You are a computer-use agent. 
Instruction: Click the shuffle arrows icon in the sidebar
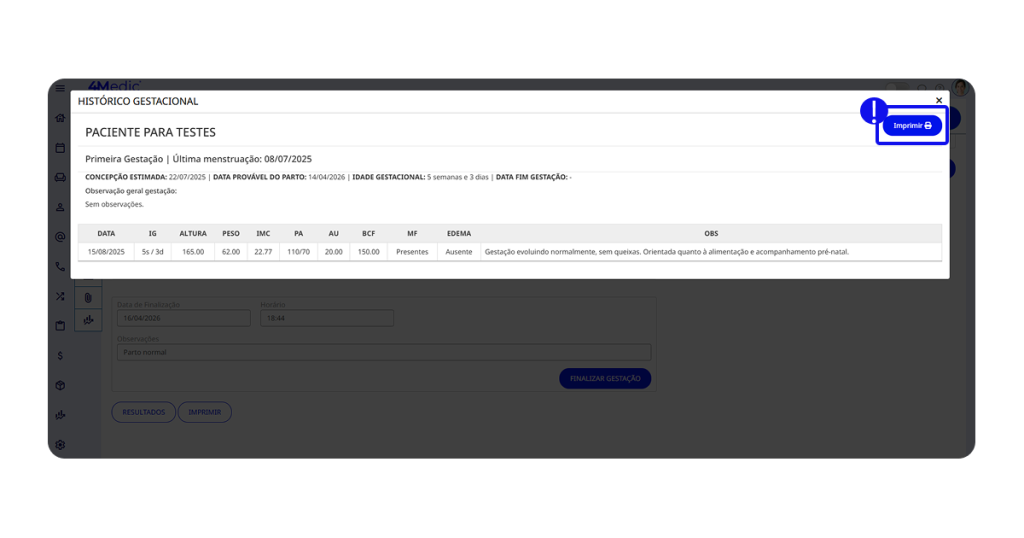point(60,296)
